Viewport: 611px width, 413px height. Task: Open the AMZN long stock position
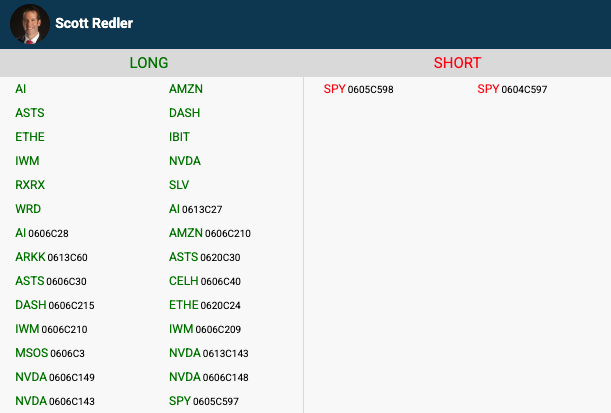[186, 89]
